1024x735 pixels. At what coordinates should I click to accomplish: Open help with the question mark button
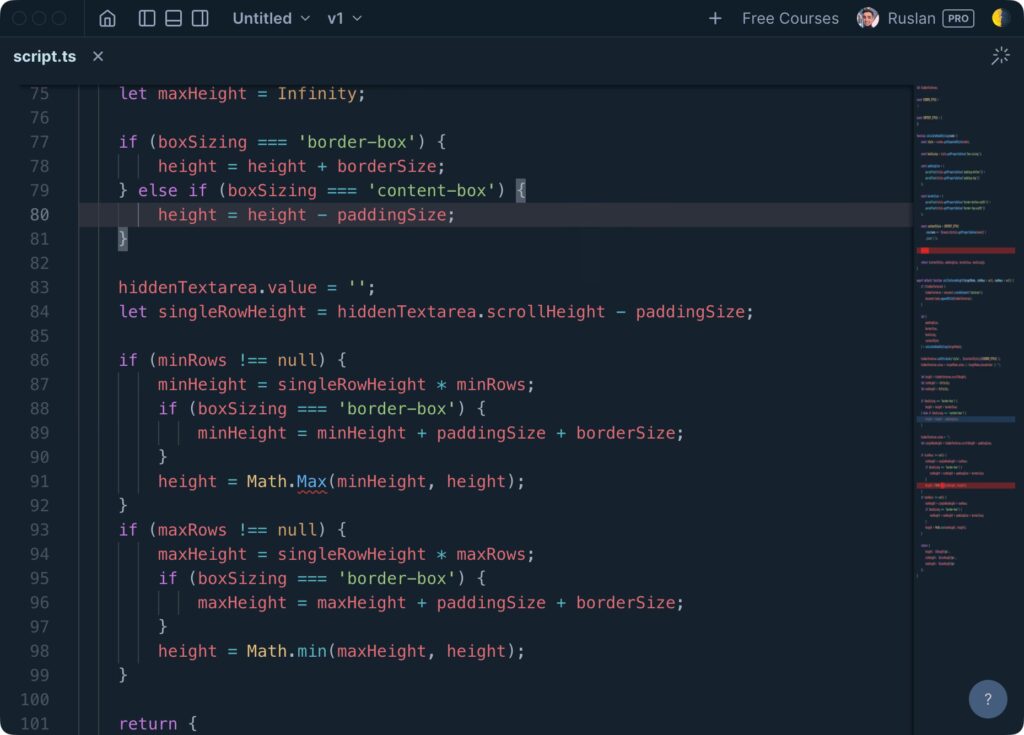coord(987,699)
